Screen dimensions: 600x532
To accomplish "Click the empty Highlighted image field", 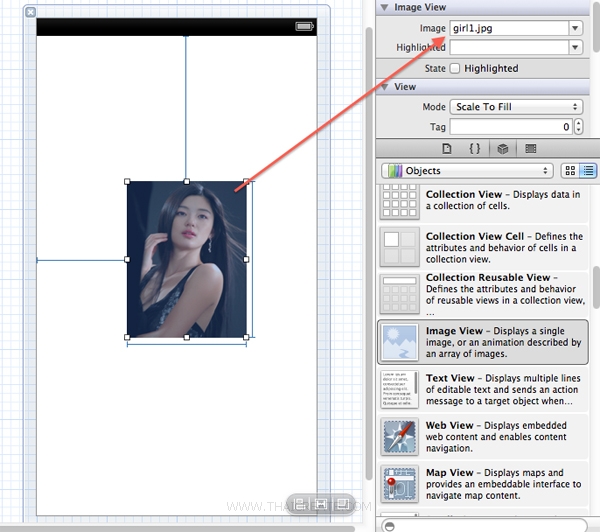I will pyautogui.click(x=509, y=47).
